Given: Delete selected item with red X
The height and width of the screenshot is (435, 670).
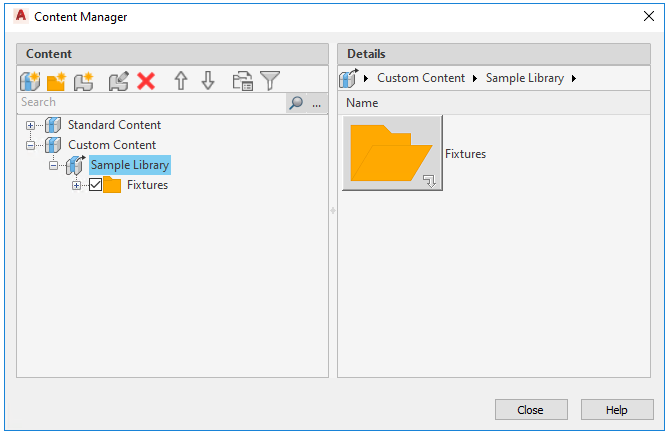Looking at the screenshot, I should pos(146,81).
